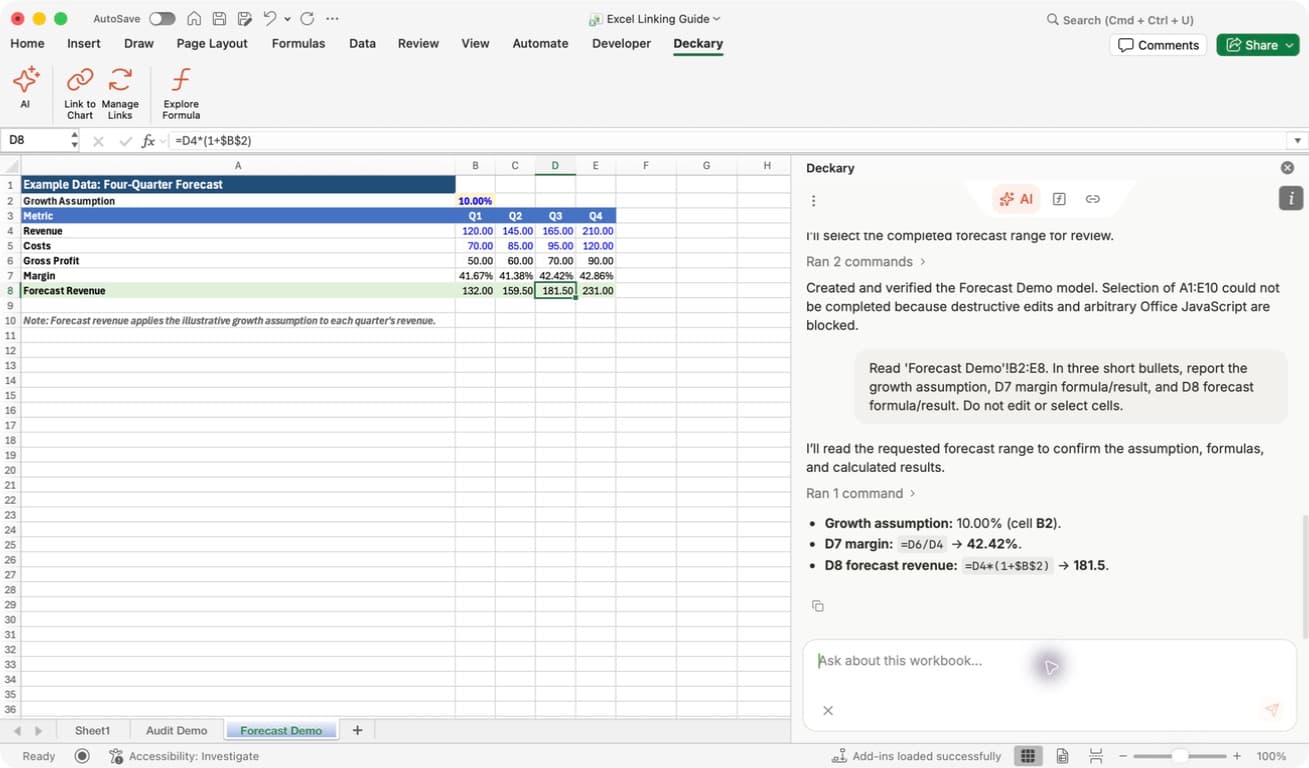Copy the AI response using the copy icon

coord(817,606)
